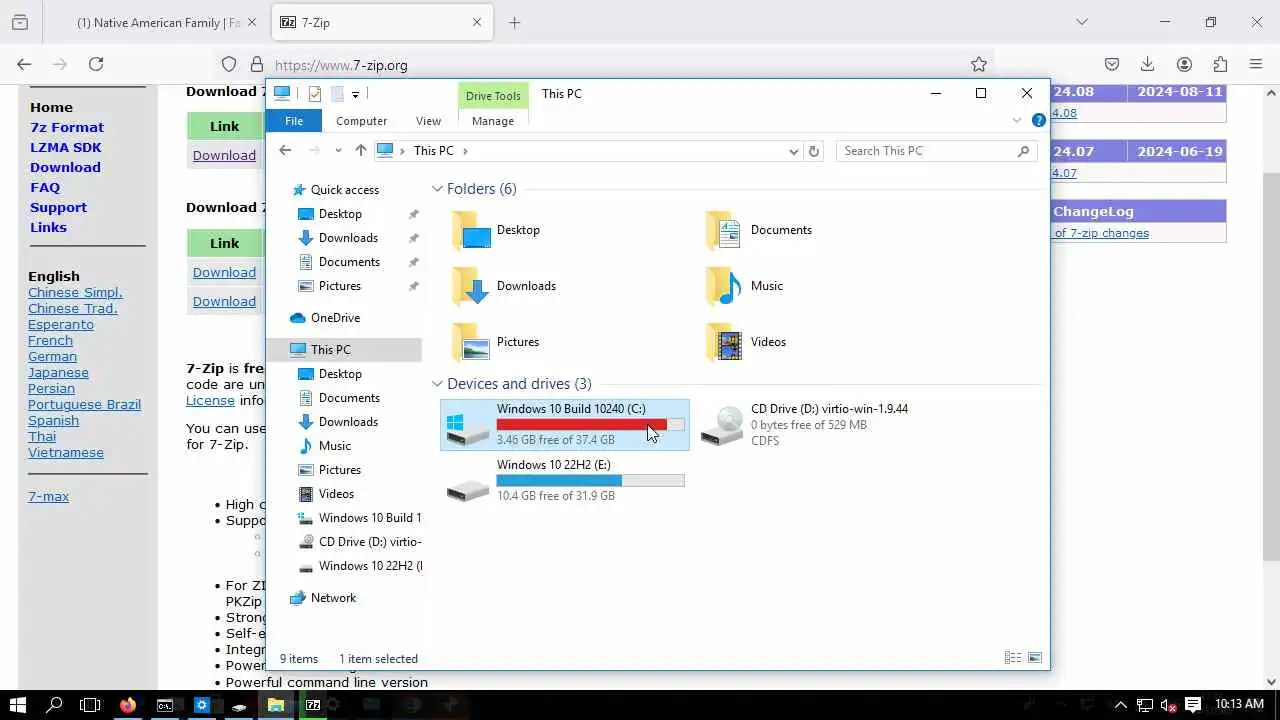Select the Windows 10 22H2 (E:) drive icon
This screenshot has width=1280, height=720.
tap(467, 488)
